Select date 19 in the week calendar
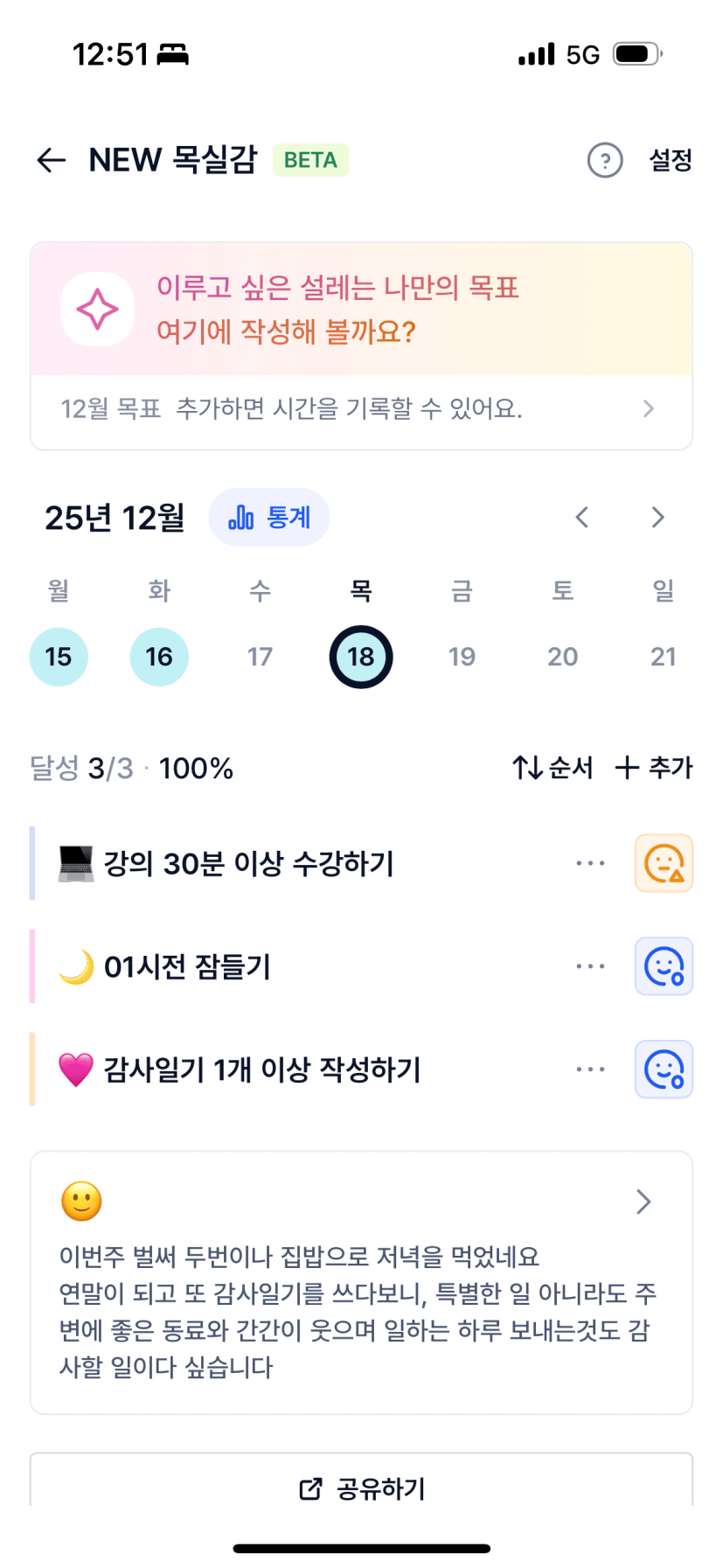Screen dimensions: 723x1568 [462, 657]
